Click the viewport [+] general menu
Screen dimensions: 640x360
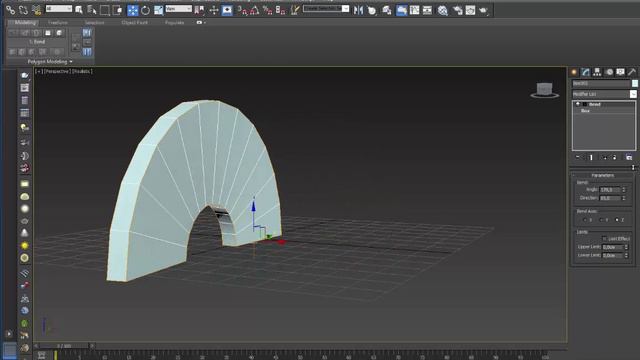(x=39, y=71)
